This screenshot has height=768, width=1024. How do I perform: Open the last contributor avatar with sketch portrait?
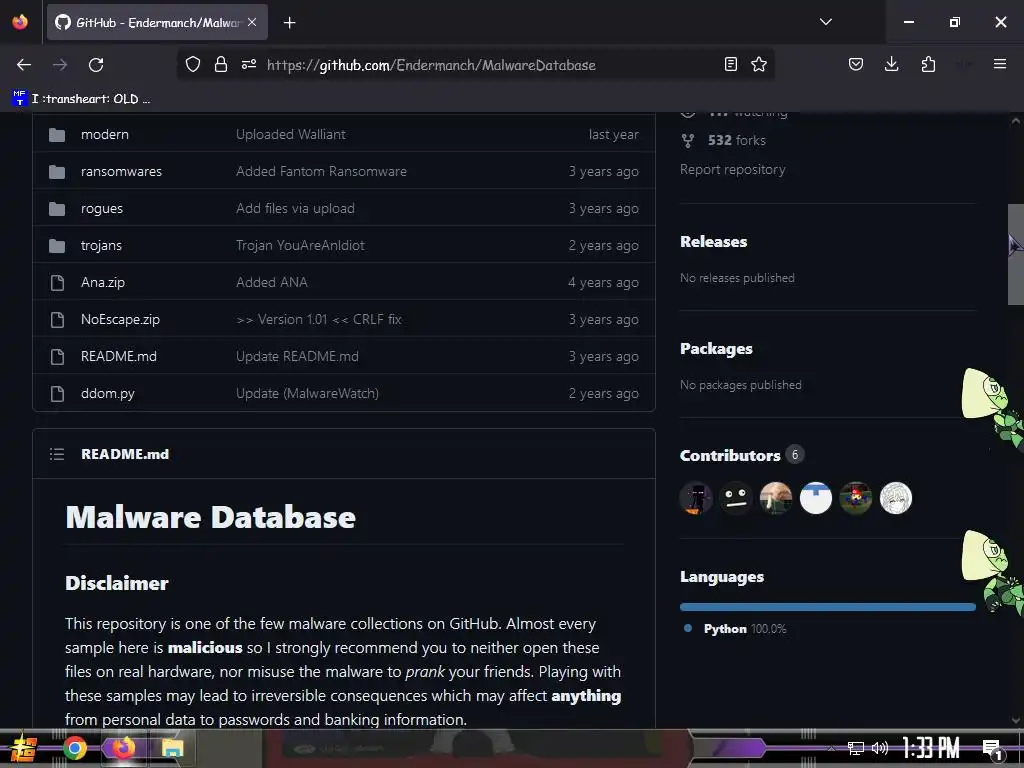(x=895, y=498)
